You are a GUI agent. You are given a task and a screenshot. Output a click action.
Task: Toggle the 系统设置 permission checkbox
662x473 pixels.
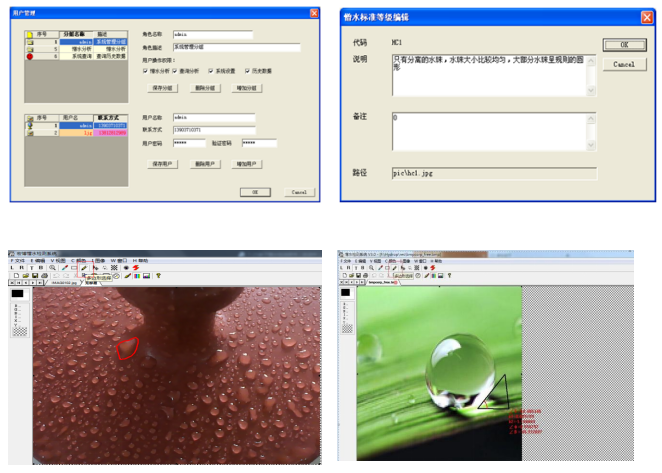coord(212,71)
